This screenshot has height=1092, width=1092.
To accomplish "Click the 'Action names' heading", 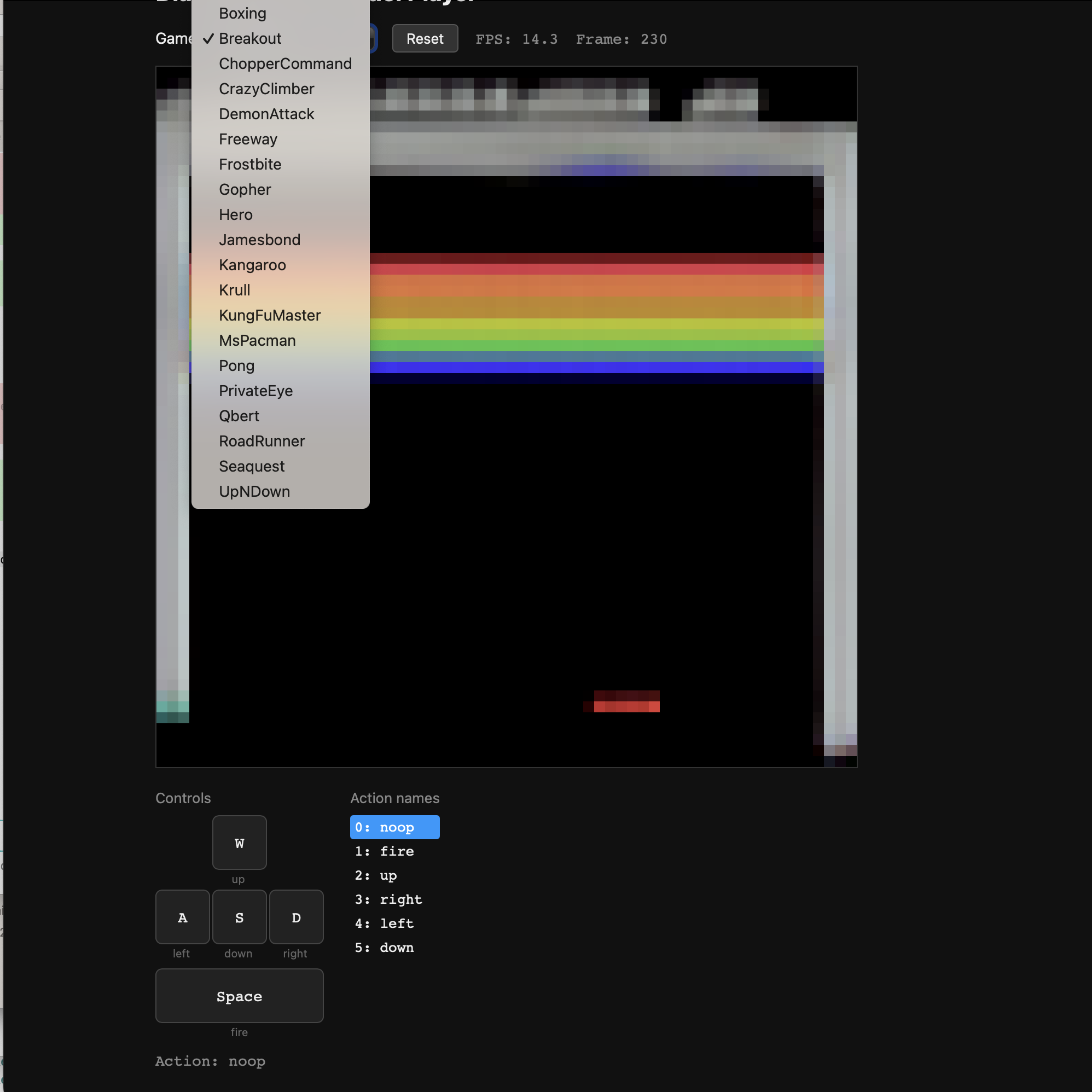I will click(395, 798).
